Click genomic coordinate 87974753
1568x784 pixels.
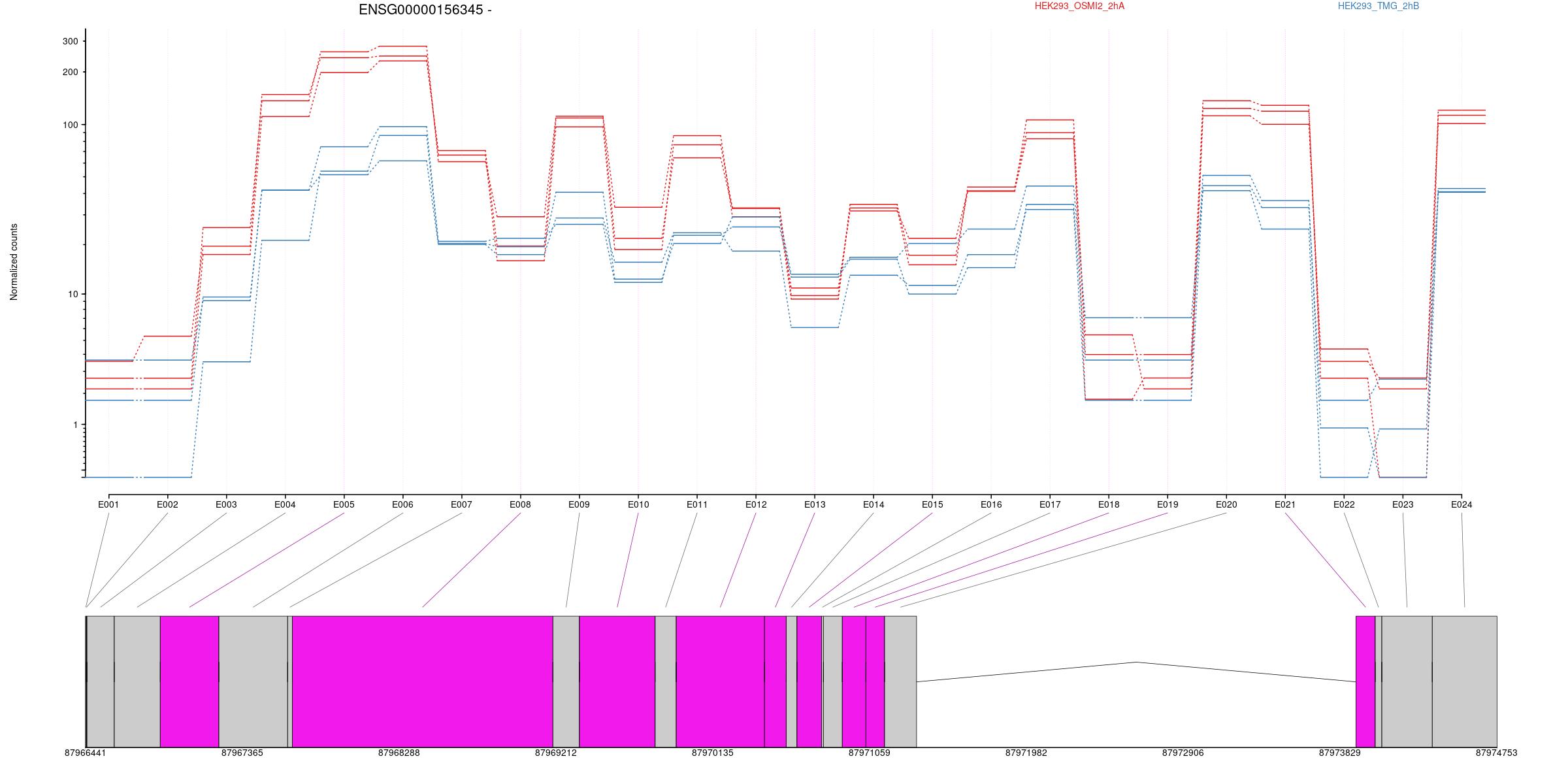pos(1496,753)
